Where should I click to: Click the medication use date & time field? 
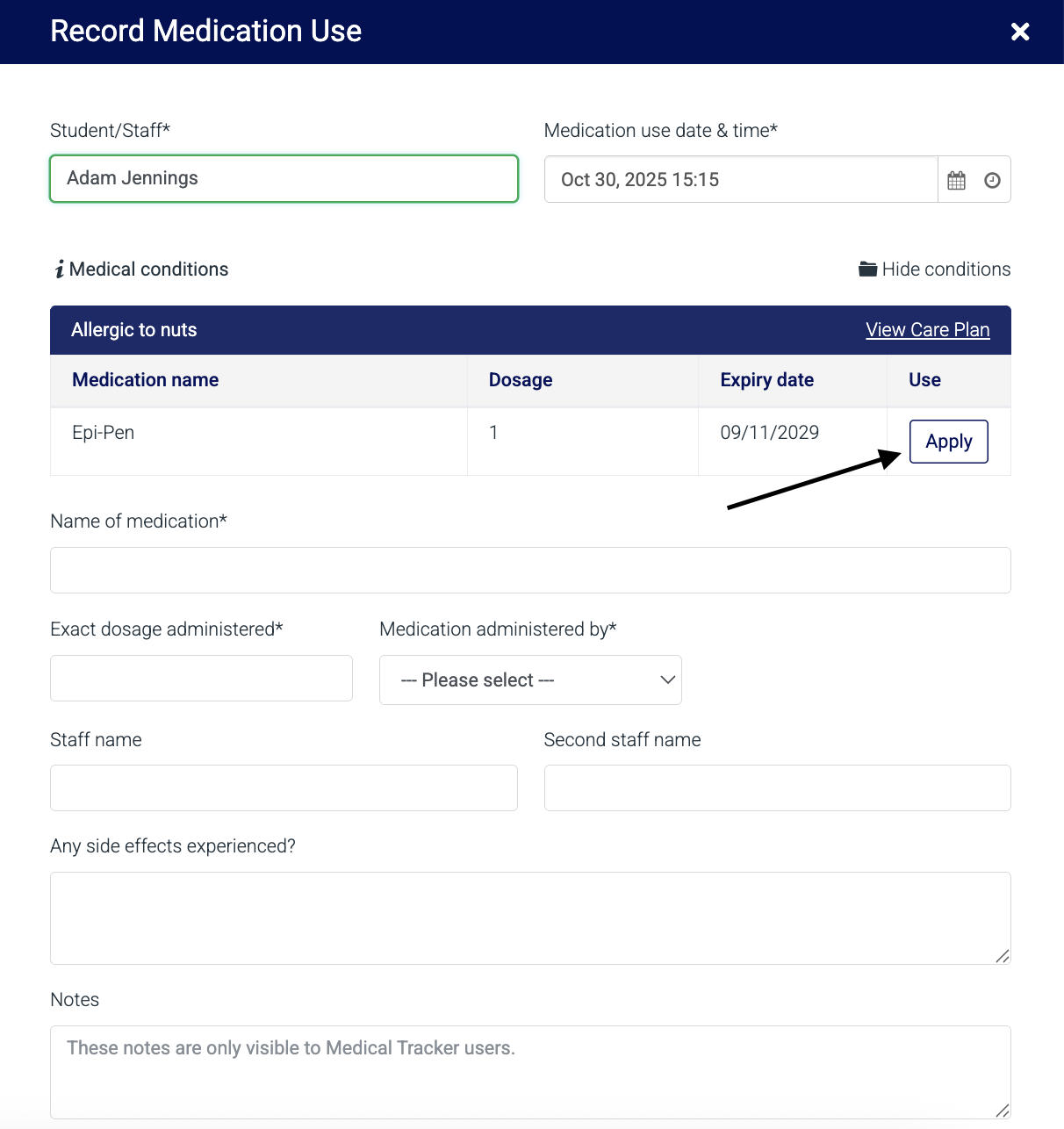(740, 180)
